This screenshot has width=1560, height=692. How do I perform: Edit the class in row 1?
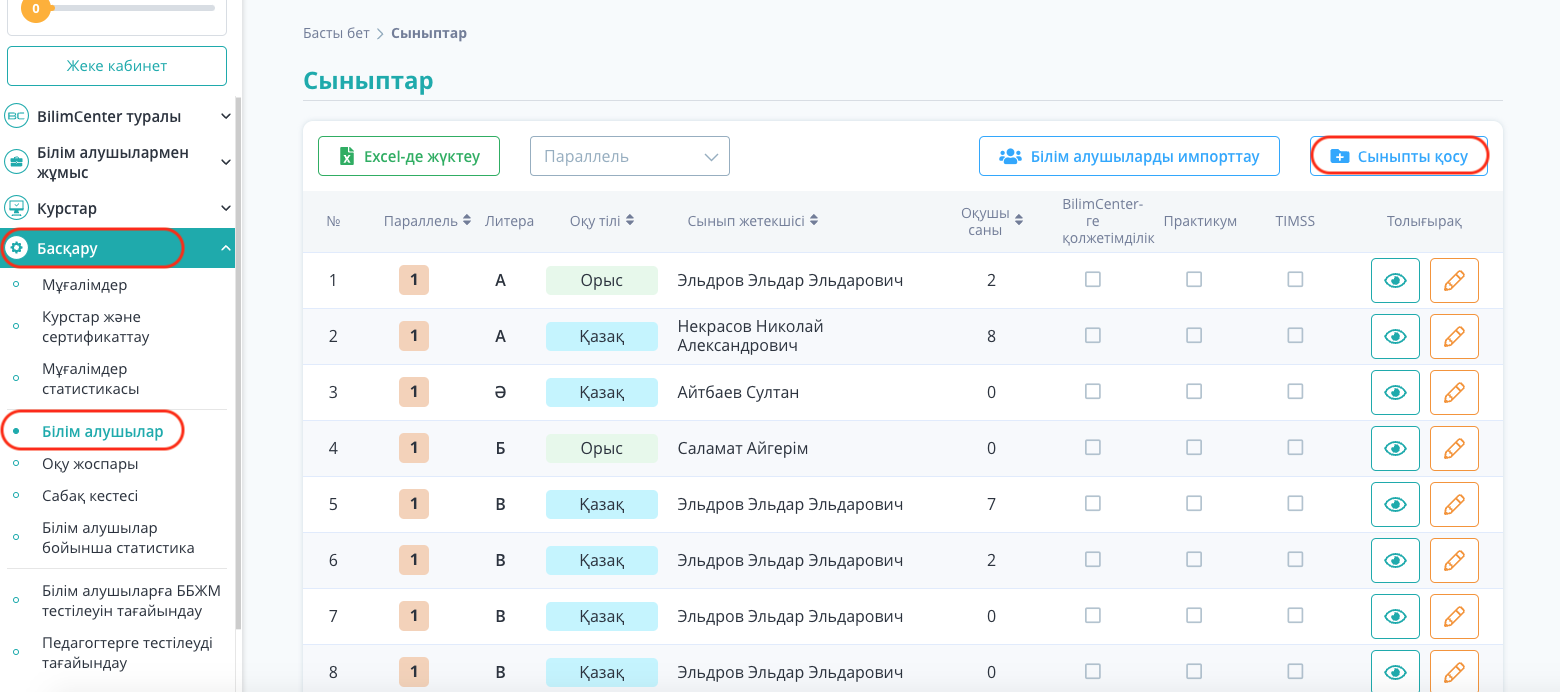point(1454,280)
